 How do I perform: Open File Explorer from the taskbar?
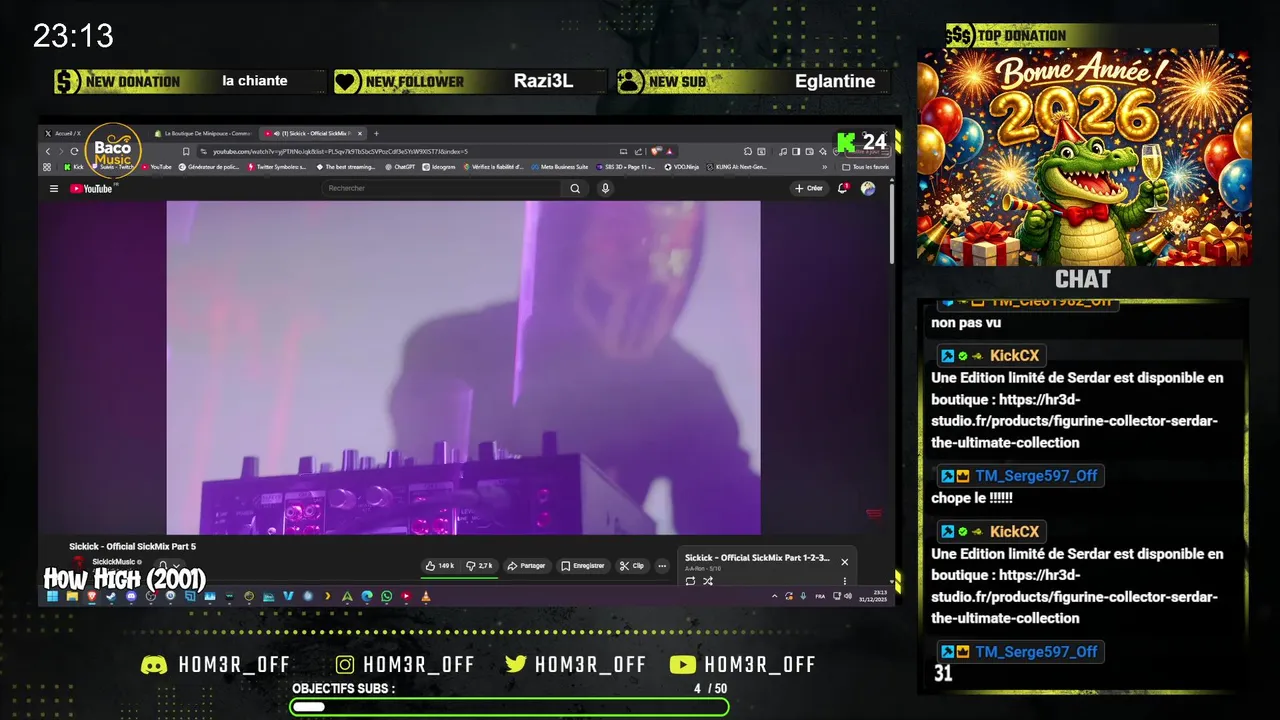[72, 596]
